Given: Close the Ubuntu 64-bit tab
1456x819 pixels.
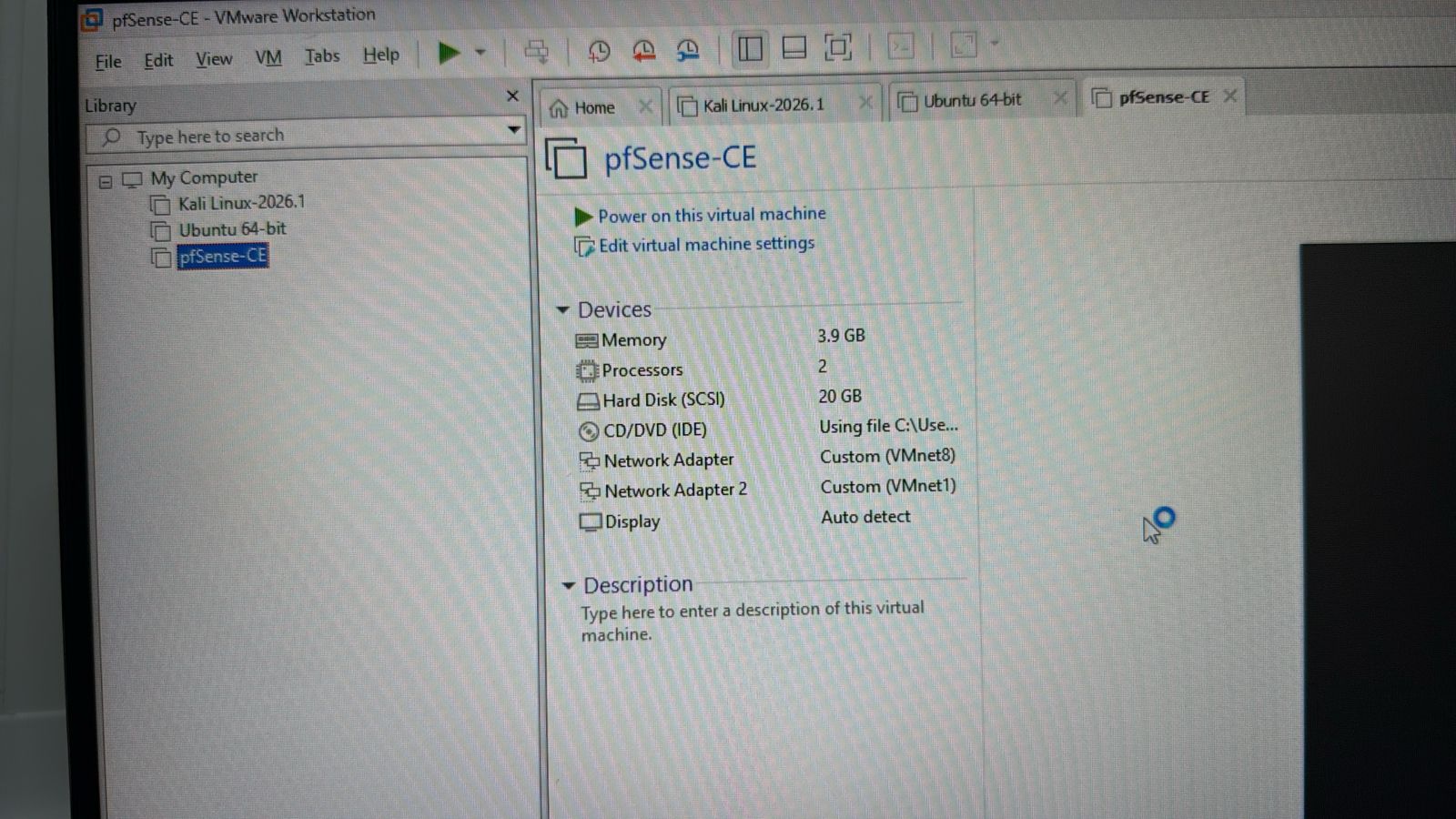Looking at the screenshot, I should 1060,98.
